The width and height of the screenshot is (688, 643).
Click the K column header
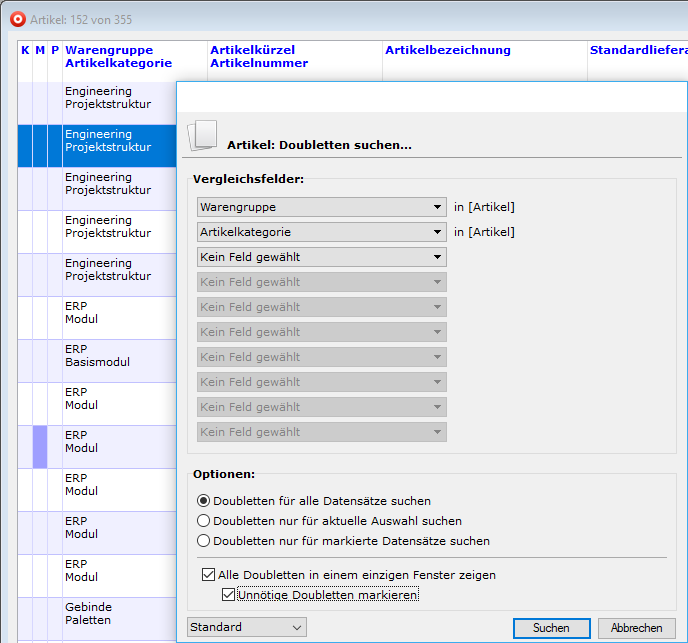(x=25, y=50)
